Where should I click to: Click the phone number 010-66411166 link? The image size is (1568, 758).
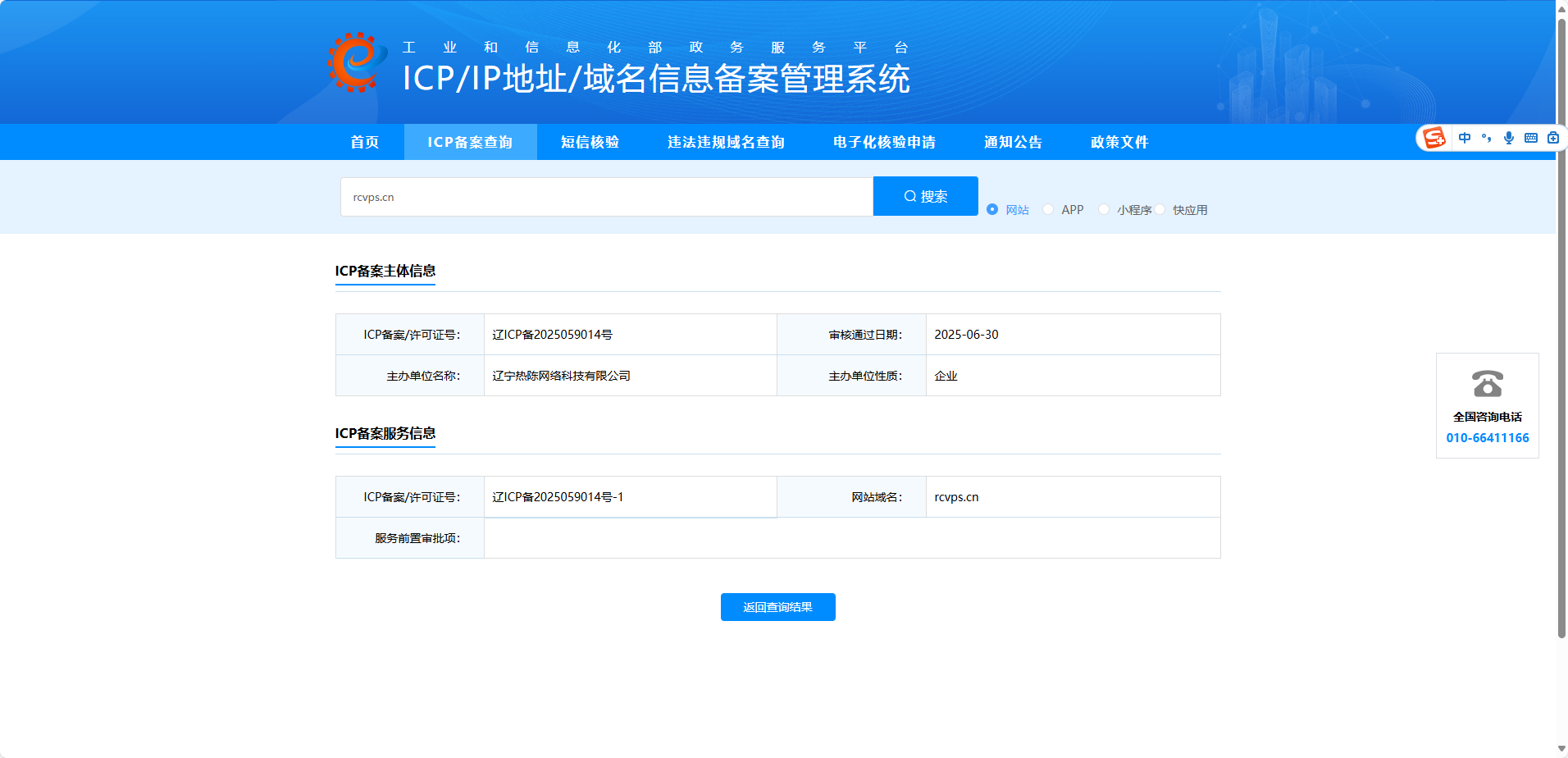click(x=1487, y=437)
